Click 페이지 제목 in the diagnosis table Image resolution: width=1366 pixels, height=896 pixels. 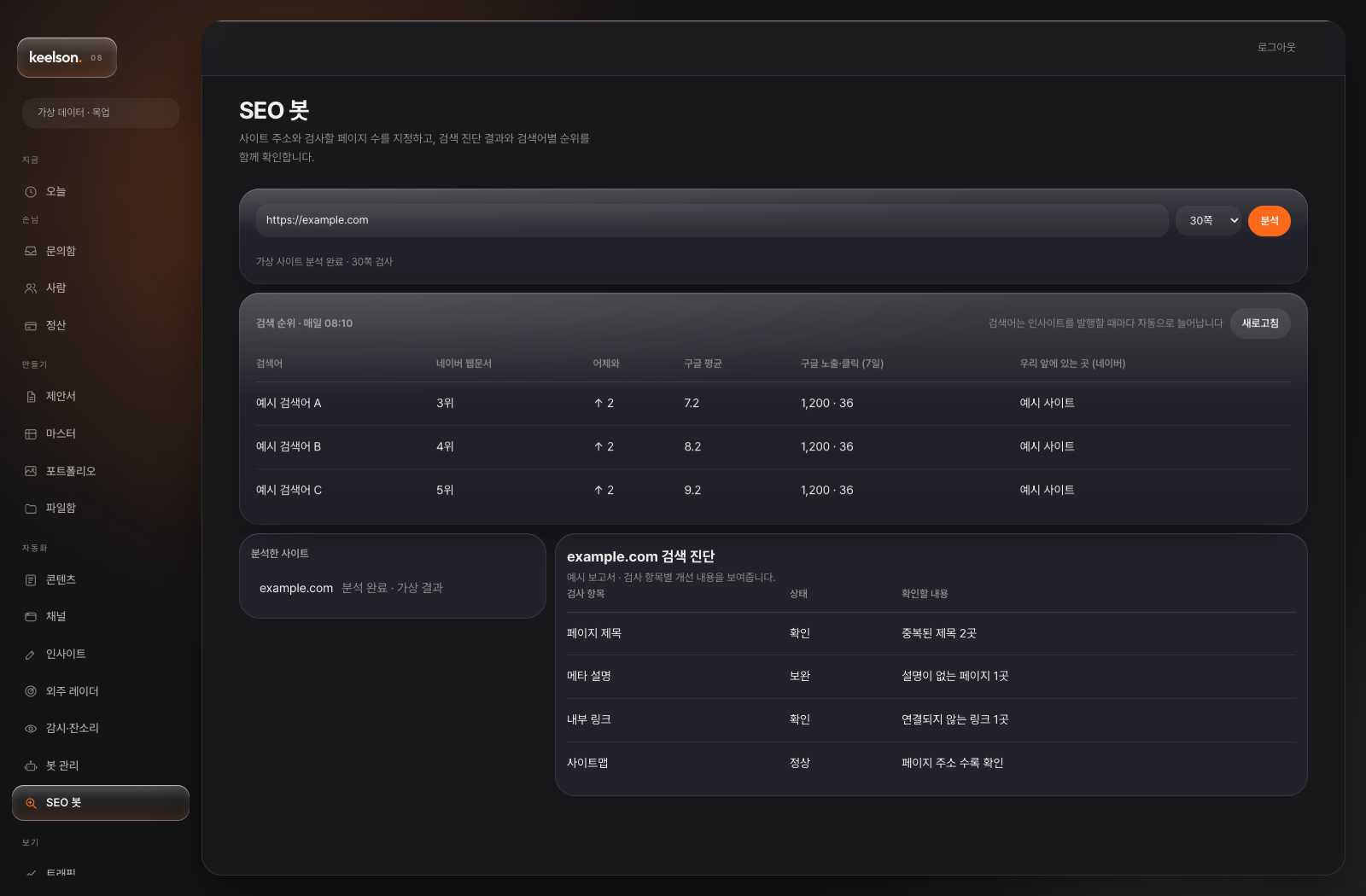pyautogui.click(x=594, y=633)
